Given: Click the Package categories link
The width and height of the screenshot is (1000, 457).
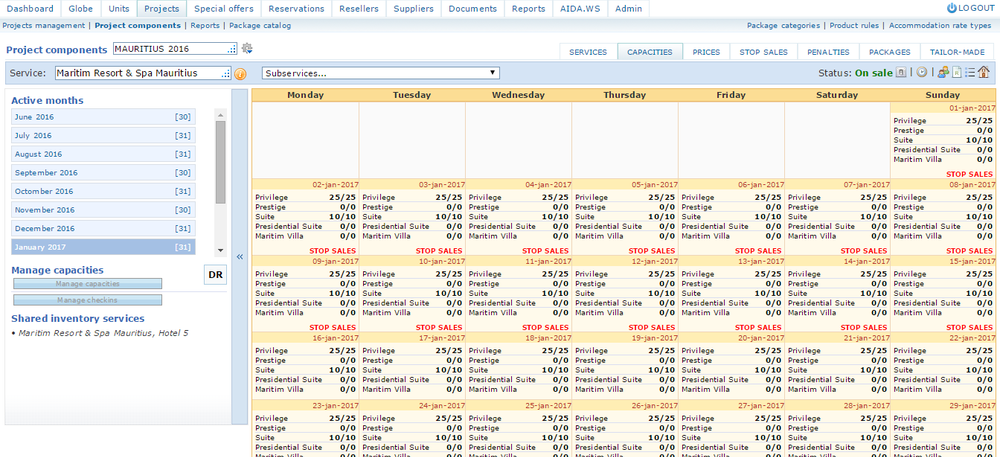Looking at the screenshot, I should click(783, 25).
